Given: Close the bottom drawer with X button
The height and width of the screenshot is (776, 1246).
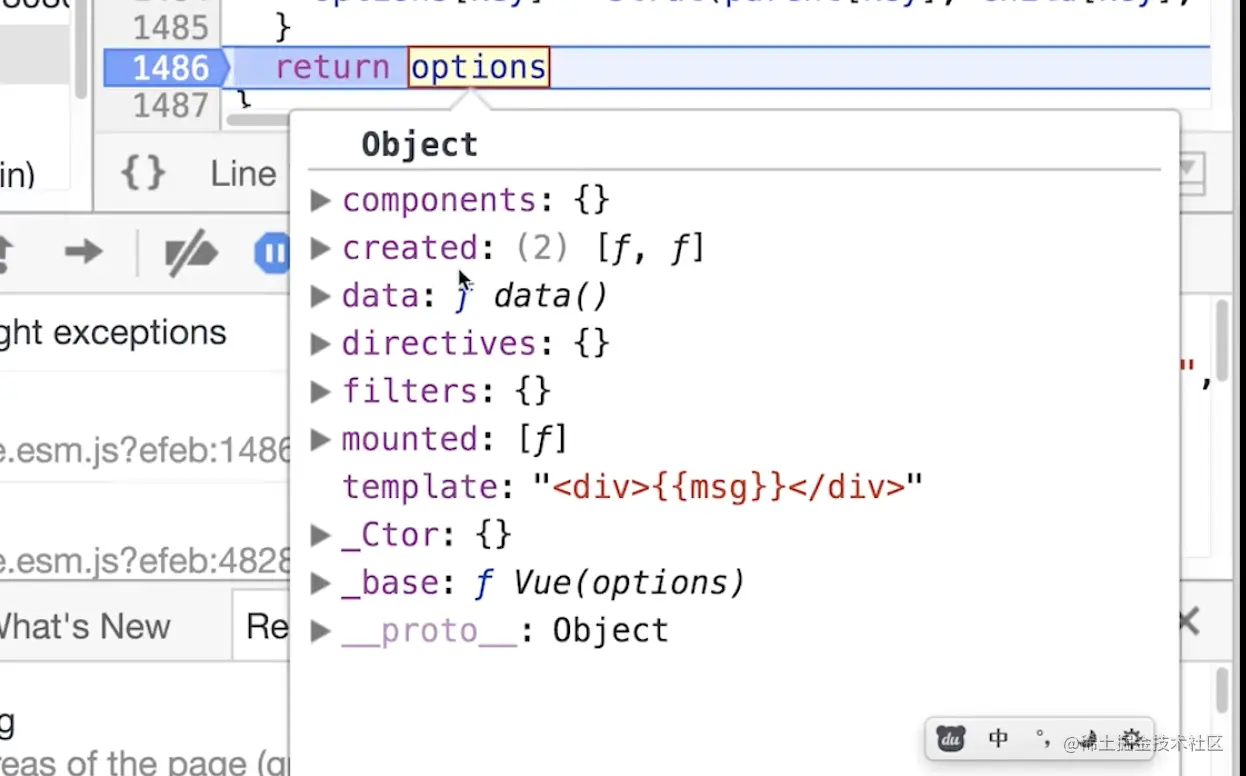Looking at the screenshot, I should (x=1187, y=622).
